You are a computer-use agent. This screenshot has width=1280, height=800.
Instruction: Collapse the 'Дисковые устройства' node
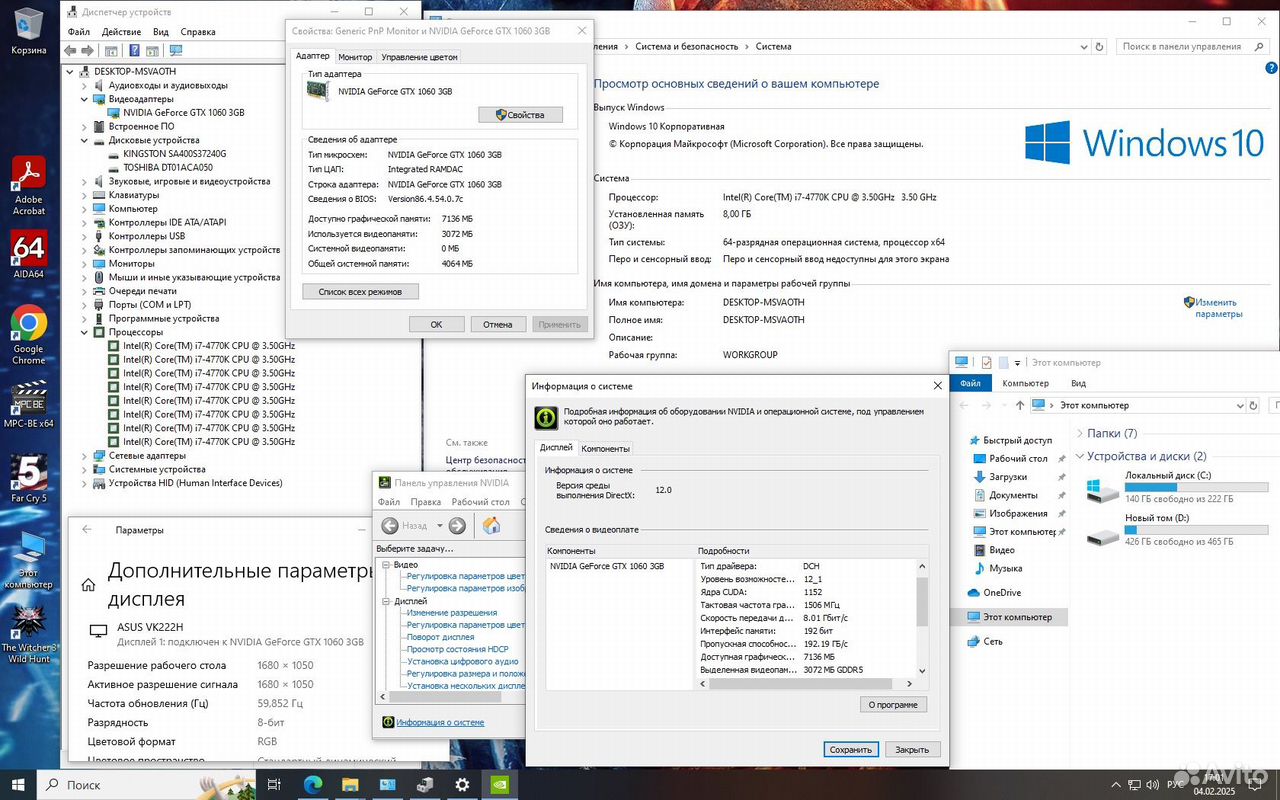click(85, 140)
